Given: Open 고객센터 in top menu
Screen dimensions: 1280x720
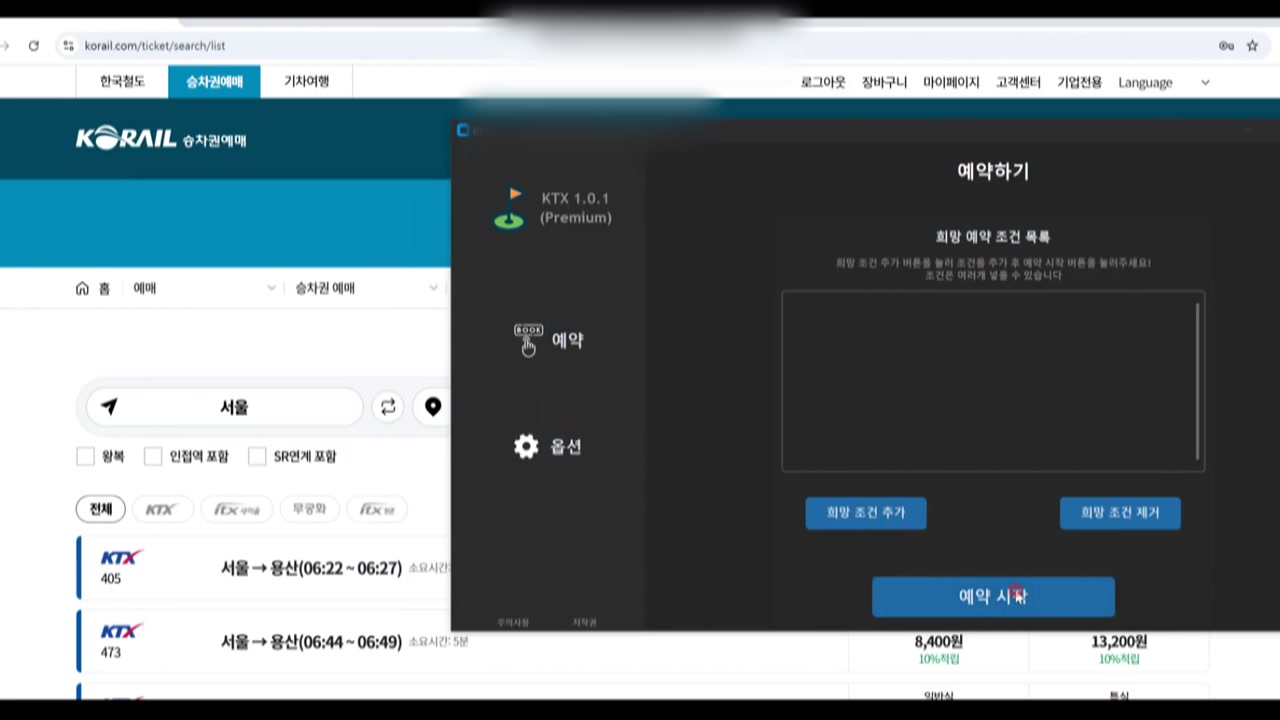Looking at the screenshot, I should [x=1018, y=82].
